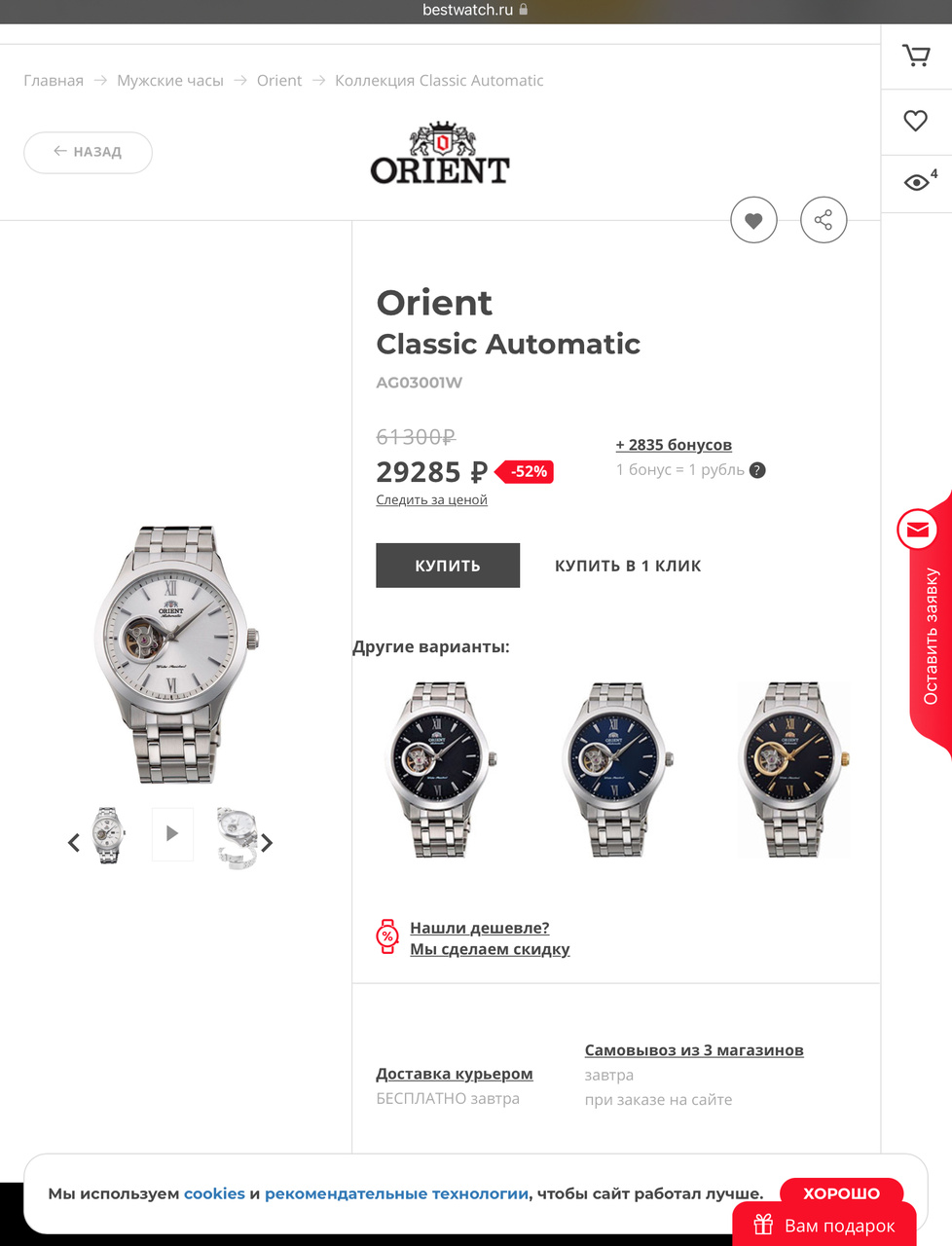The height and width of the screenshot is (1246, 952).
Task: Accept cookies with ХОРОШО button
Action: (842, 1193)
